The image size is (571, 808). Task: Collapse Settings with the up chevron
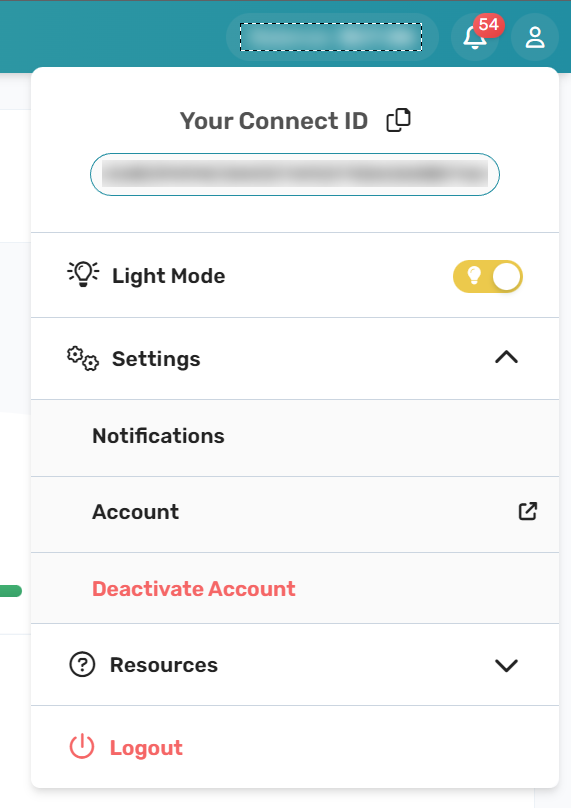pos(507,358)
